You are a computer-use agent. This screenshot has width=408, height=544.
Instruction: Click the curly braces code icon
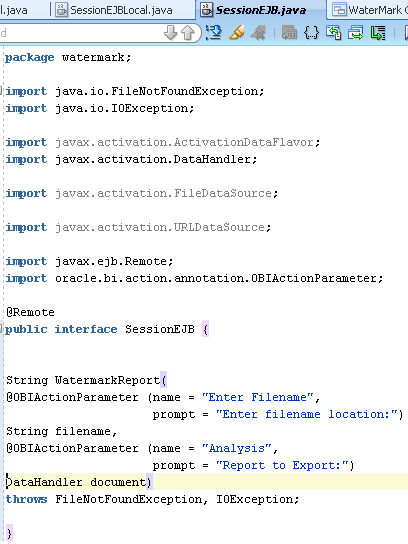tap(311, 33)
